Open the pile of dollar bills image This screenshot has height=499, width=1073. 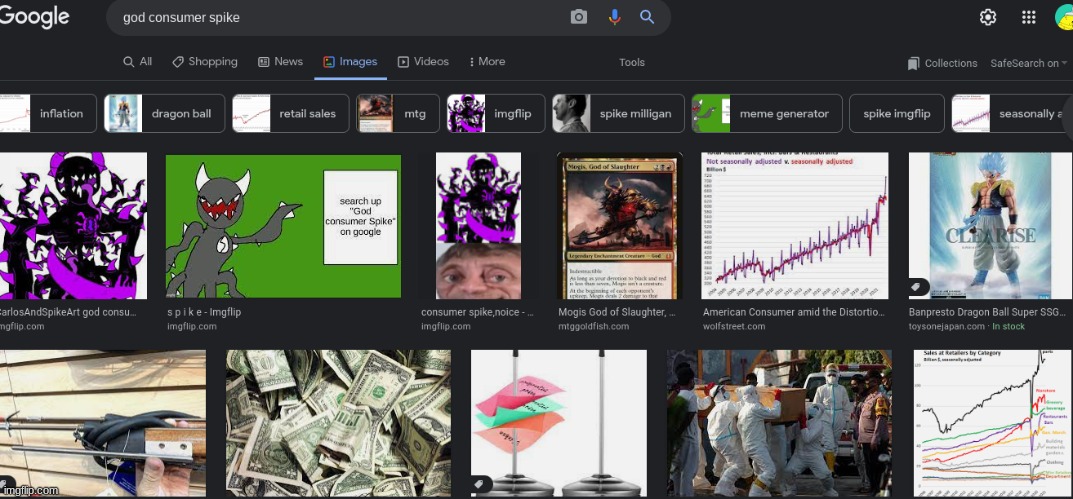tap(325, 422)
